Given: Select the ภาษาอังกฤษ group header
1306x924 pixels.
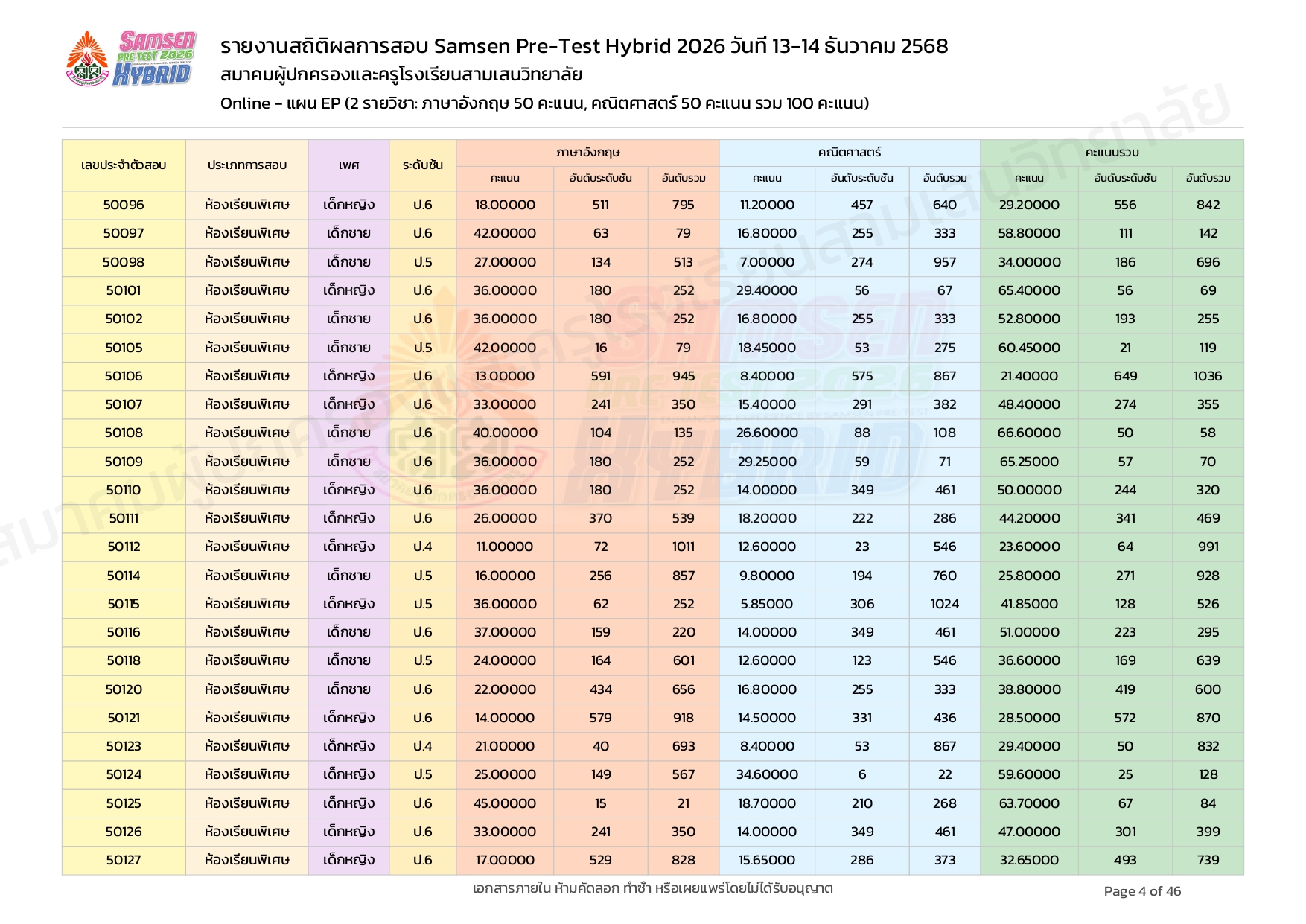Looking at the screenshot, I should pyautogui.click(x=587, y=153).
